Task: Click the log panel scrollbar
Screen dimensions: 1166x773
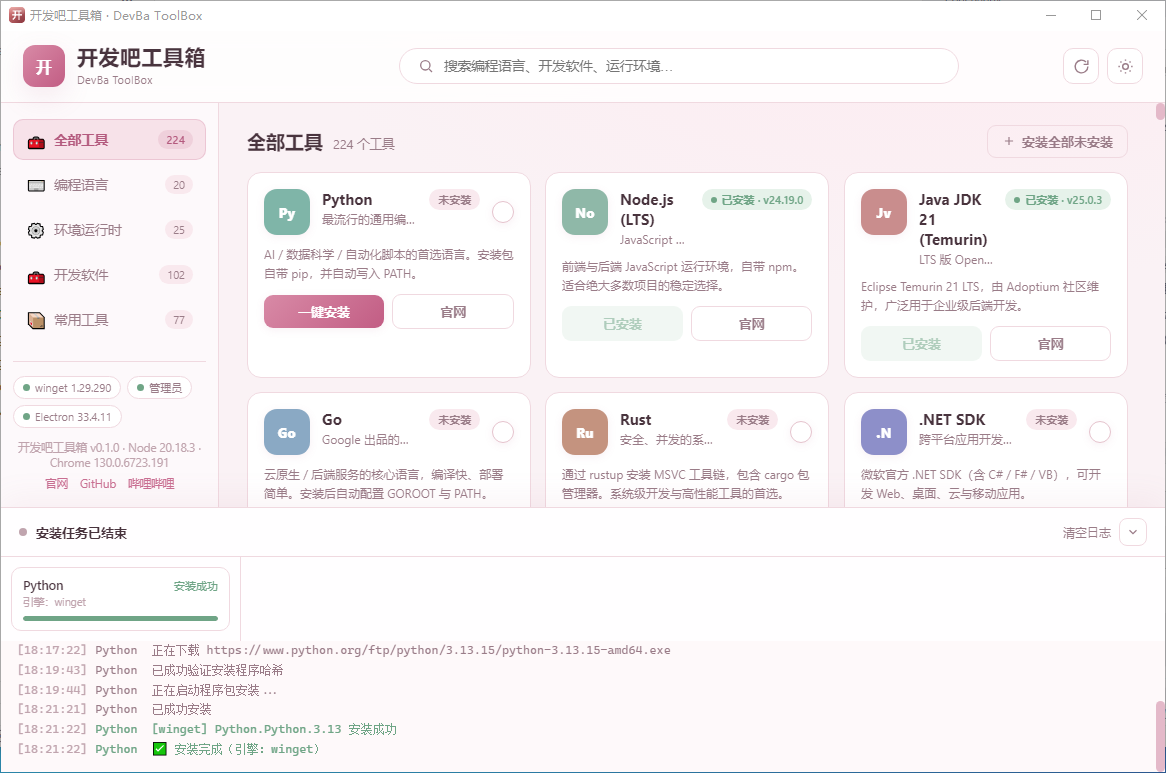Action: tap(1160, 737)
